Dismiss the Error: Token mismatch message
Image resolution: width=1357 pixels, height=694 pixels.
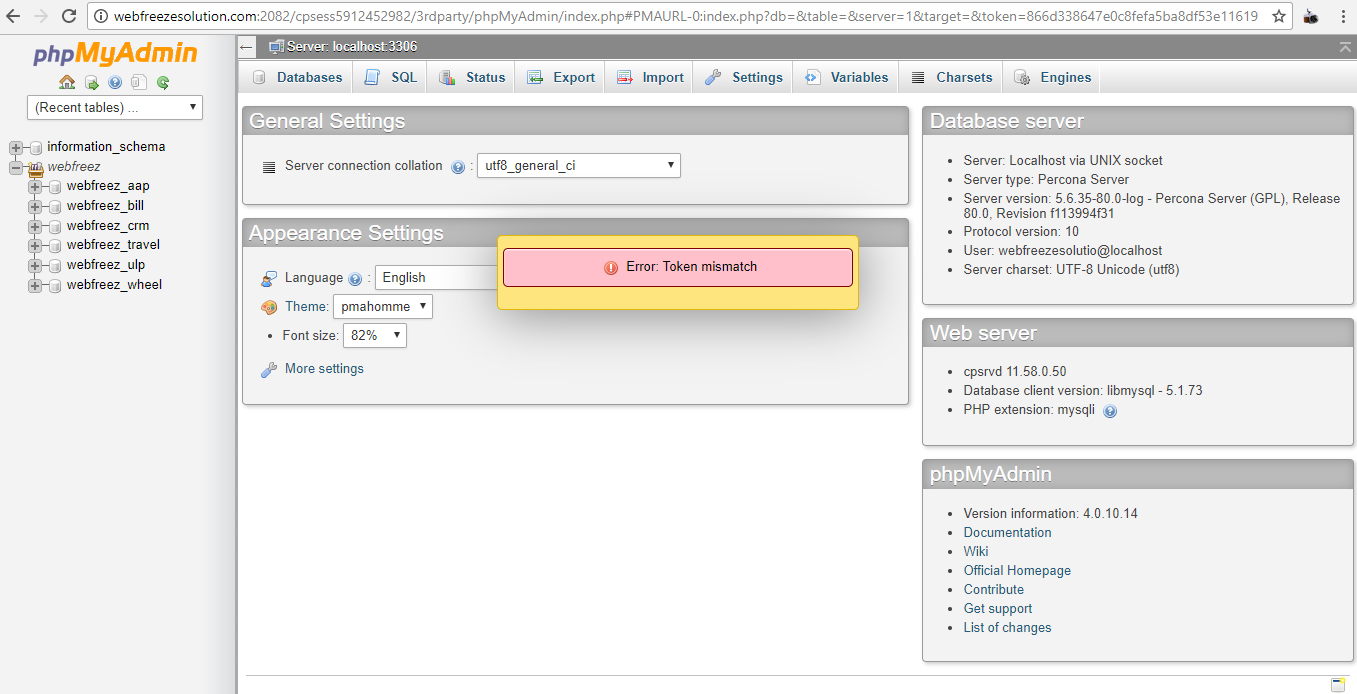click(678, 268)
